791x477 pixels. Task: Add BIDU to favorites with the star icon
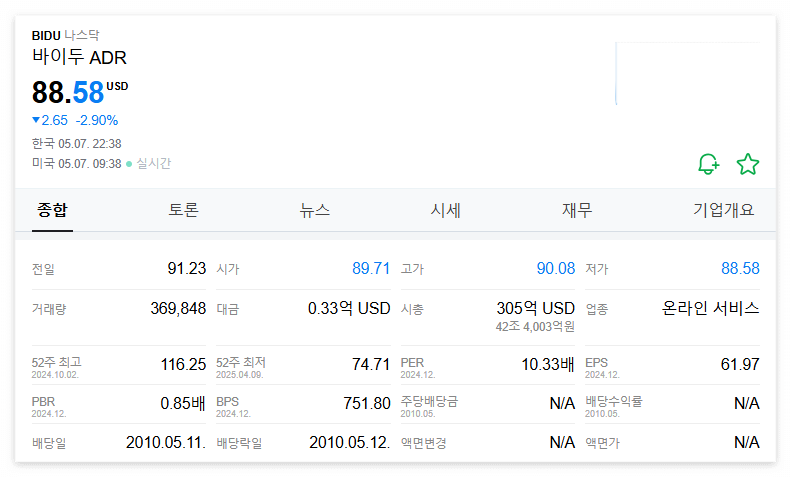(x=748, y=164)
